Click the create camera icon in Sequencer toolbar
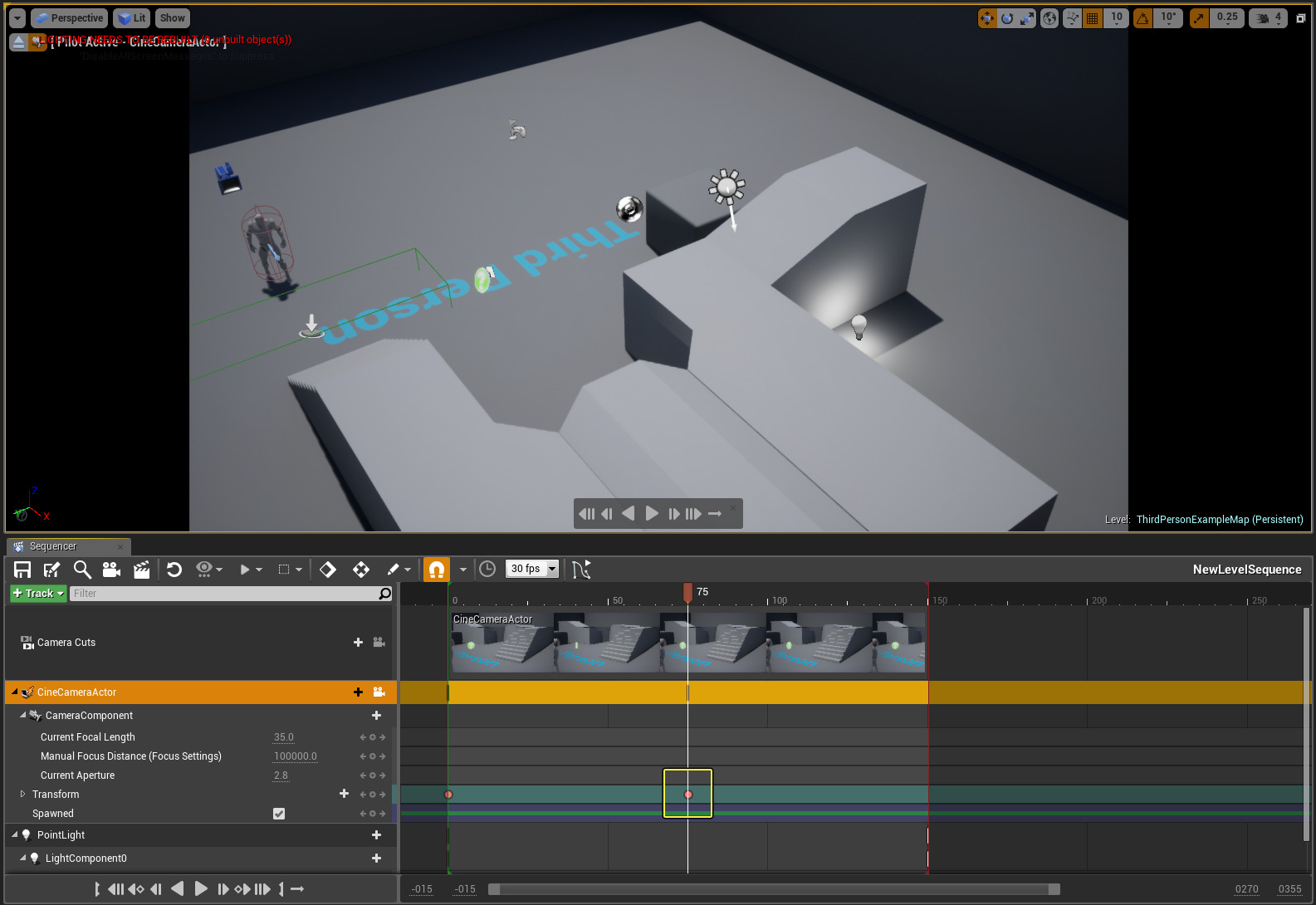This screenshot has width=1316, height=905. (x=111, y=570)
